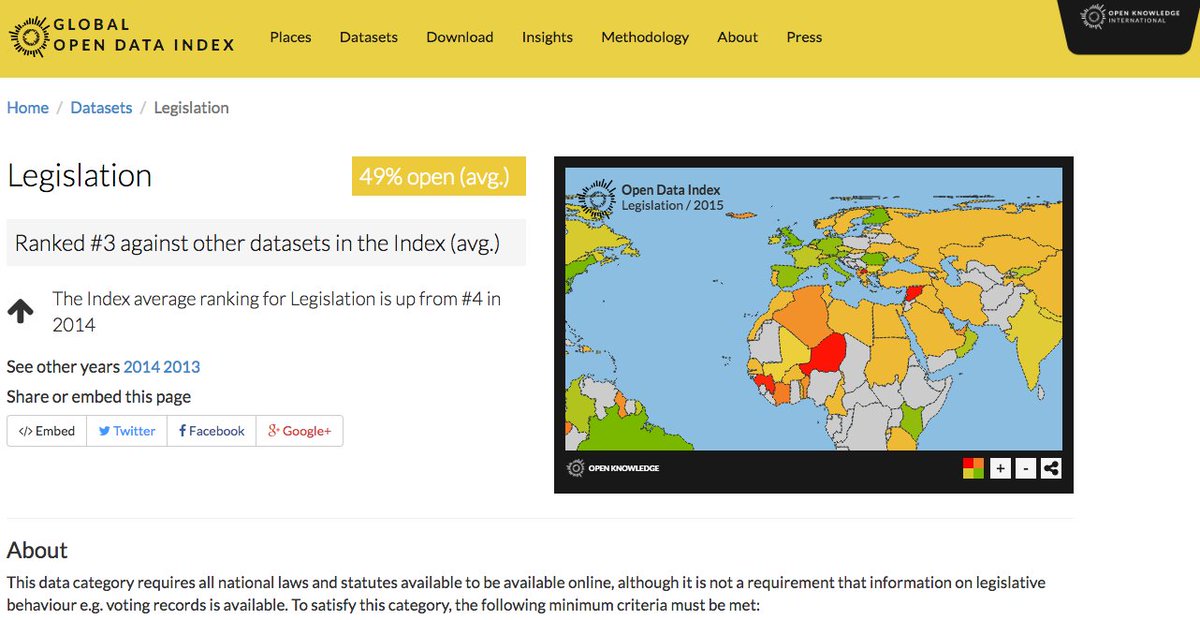Navigate to Methodology
1200x620 pixels.
click(645, 37)
